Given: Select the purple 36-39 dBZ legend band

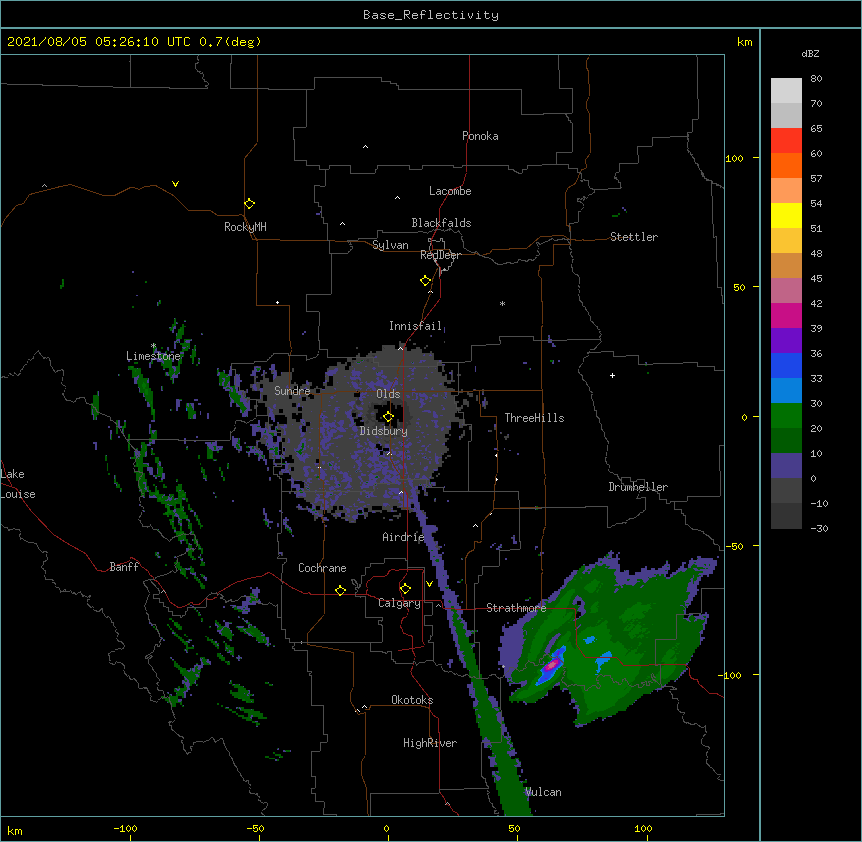Looking at the screenshot, I should click(x=786, y=340).
